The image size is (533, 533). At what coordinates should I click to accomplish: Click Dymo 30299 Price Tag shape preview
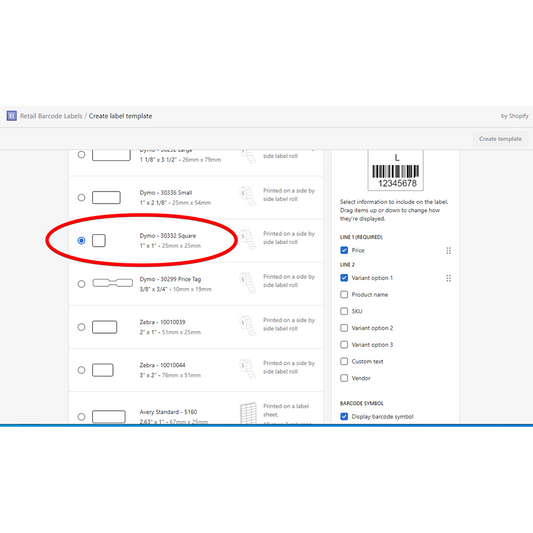(x=113, y=283)
